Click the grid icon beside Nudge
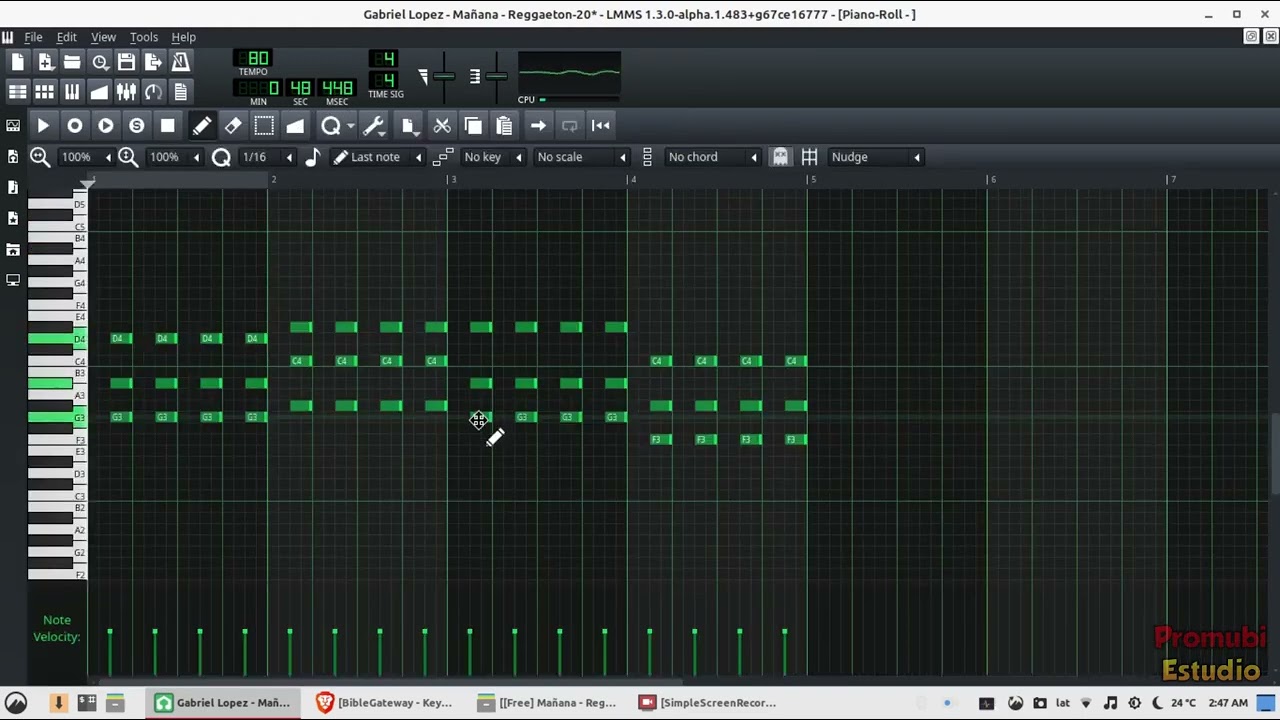1280x720 pixels. [x=809, y=157]
